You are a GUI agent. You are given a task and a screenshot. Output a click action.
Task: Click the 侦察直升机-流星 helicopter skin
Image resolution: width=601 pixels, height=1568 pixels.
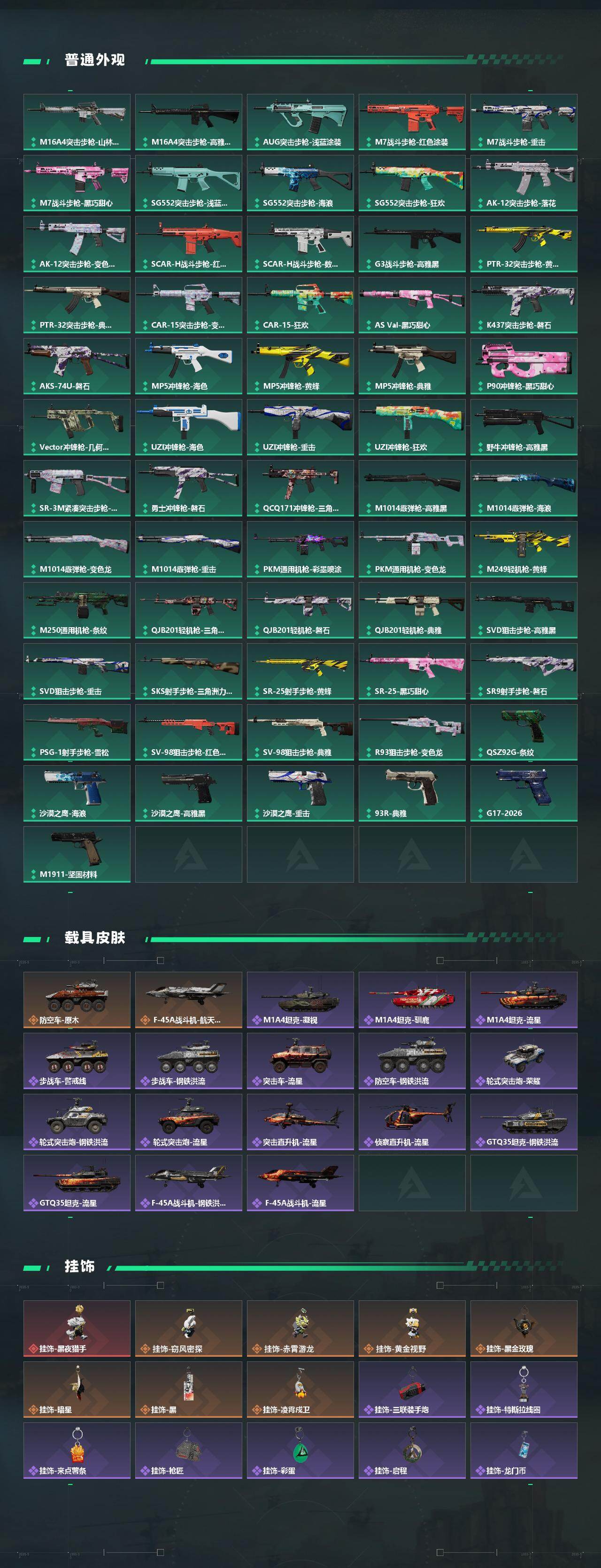(412, 1122)
